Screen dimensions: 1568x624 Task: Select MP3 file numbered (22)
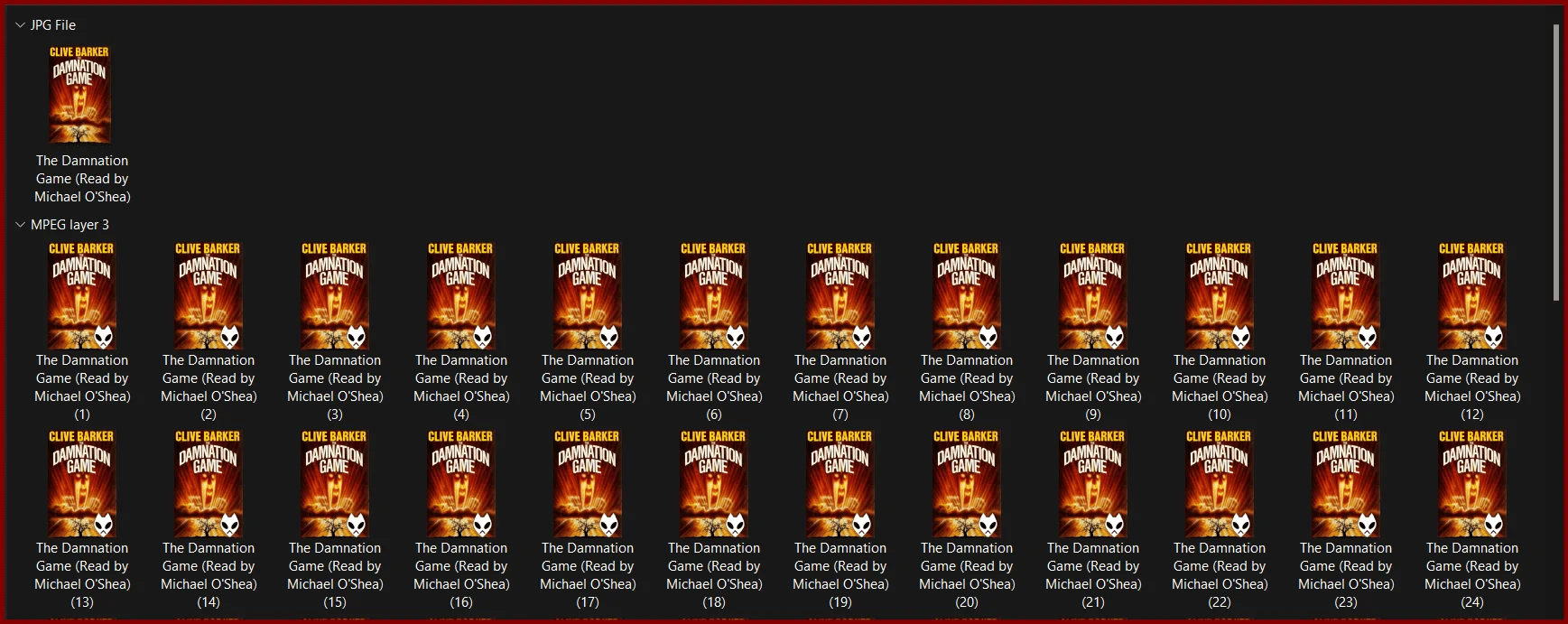tap(1220, 519)
